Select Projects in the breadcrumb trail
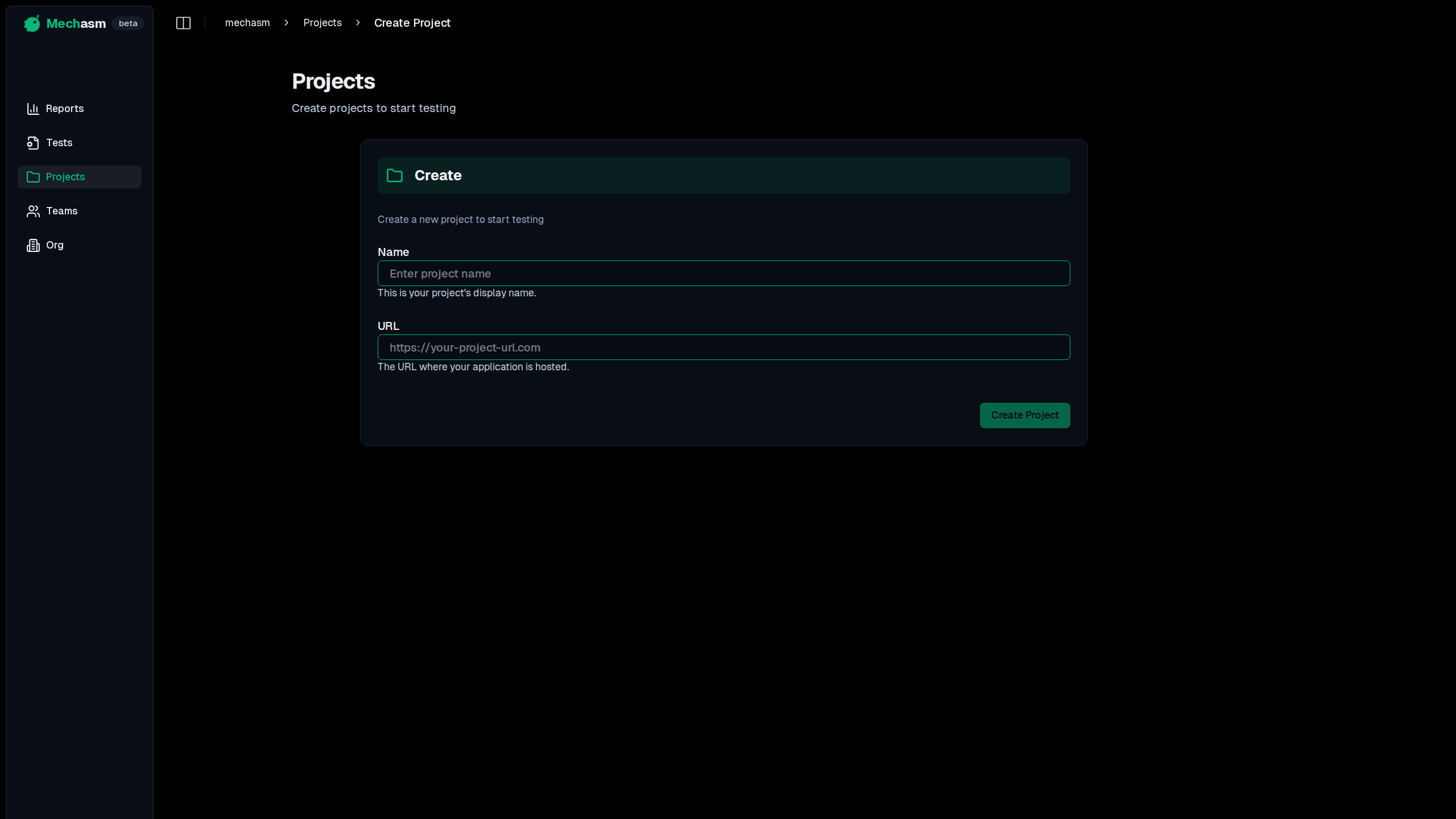This screenshot has width=1456, height=819. [322, 23]
